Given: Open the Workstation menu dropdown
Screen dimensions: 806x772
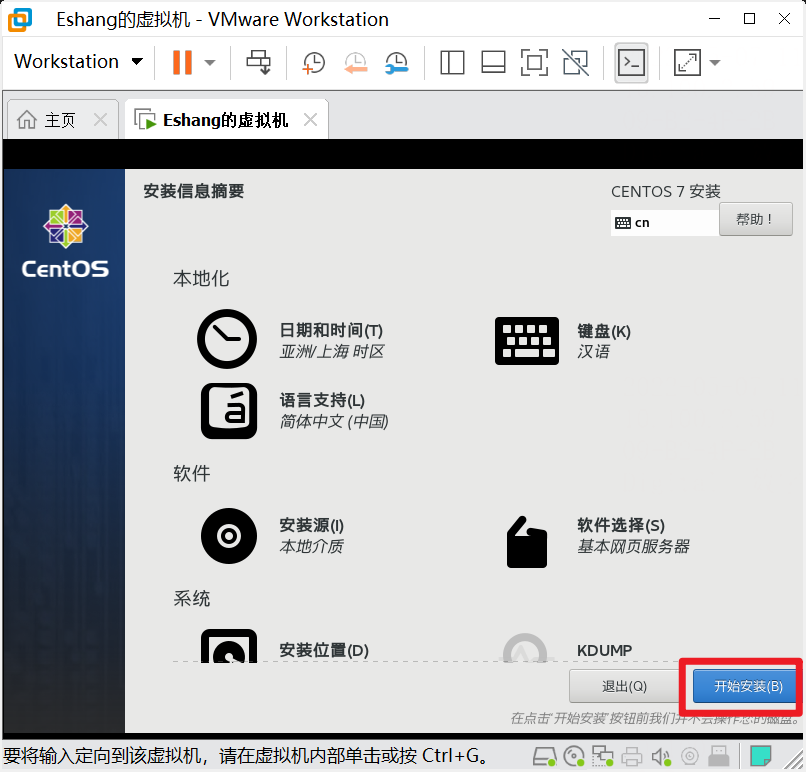Looking at the screenshot, I should (x=78, y=62).
